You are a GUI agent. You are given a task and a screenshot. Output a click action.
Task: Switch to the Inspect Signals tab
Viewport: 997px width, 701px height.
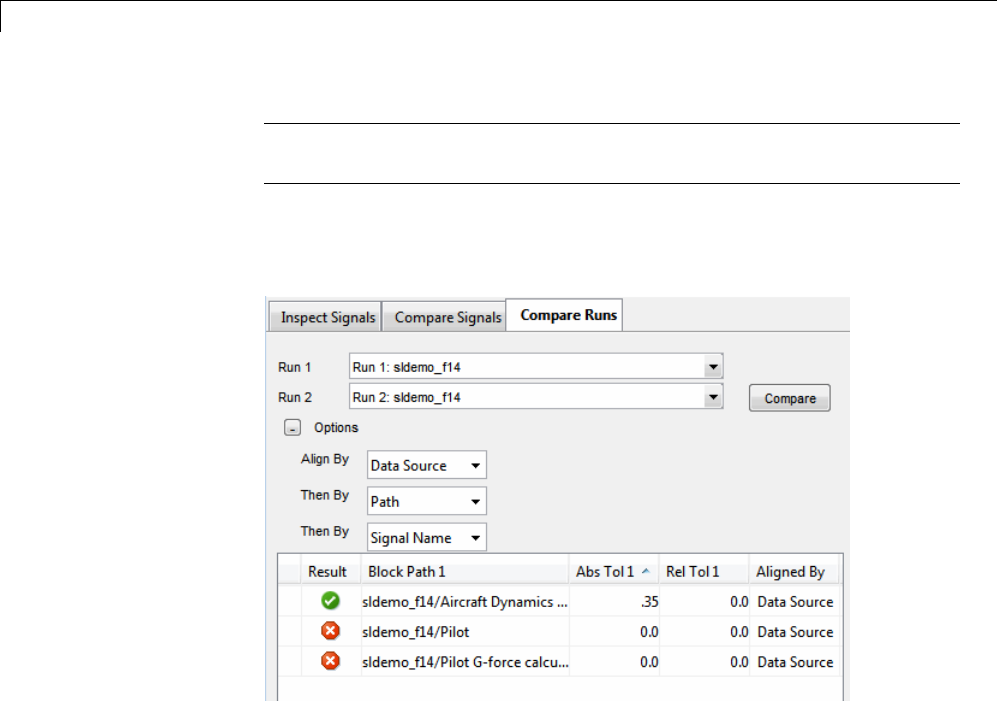pyautogui.click(x=328, y=317)
